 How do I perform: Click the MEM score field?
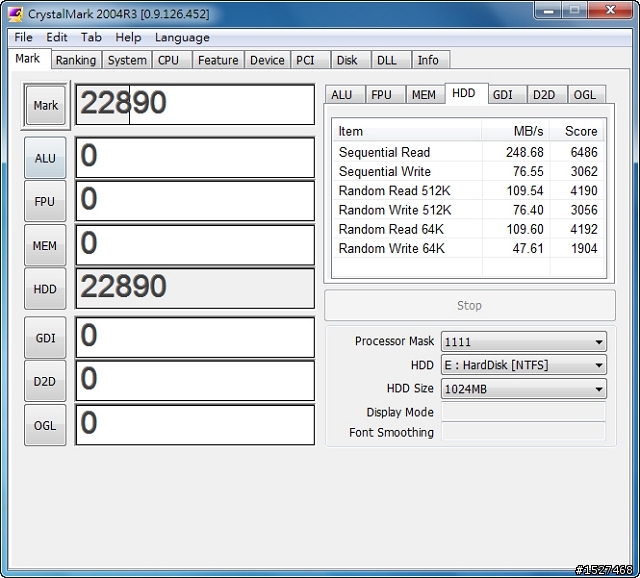click(195, 245)
